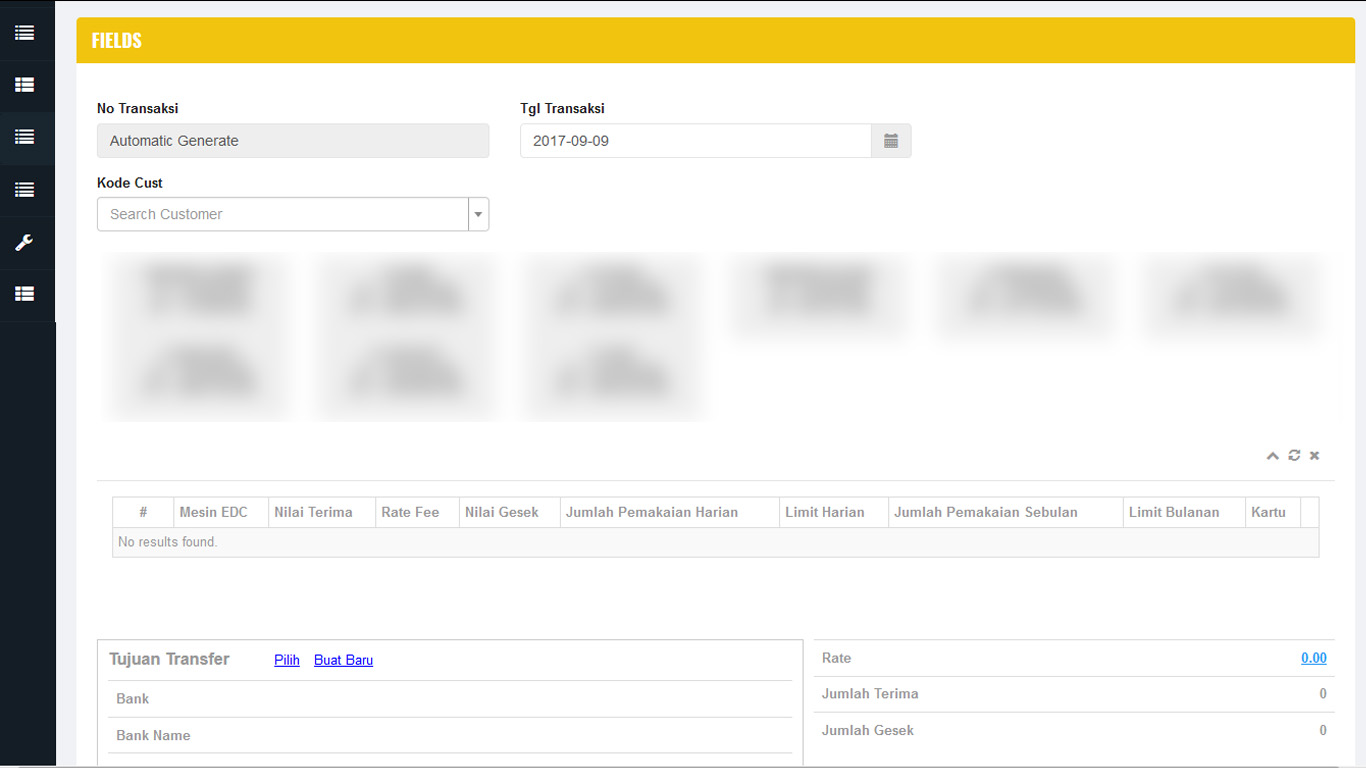Focus the Tgl Transaksi date field
This screenshot has height=768, width=1366.
695,141
